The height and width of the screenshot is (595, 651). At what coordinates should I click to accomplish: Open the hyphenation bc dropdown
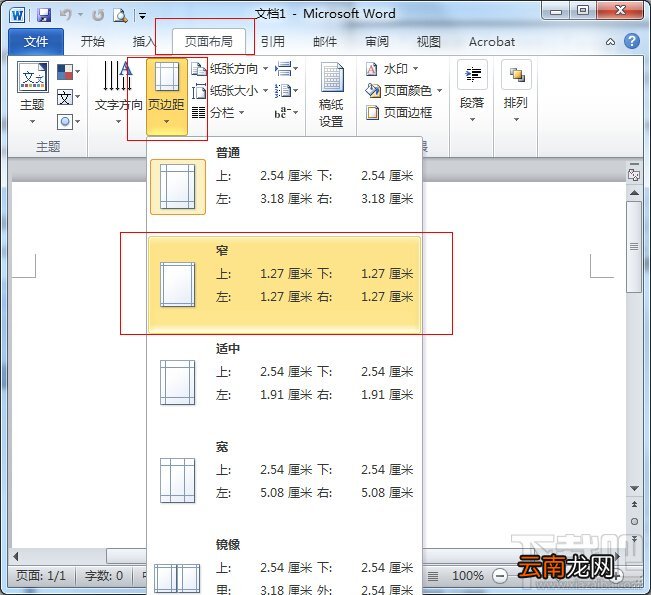pos(286,113)
